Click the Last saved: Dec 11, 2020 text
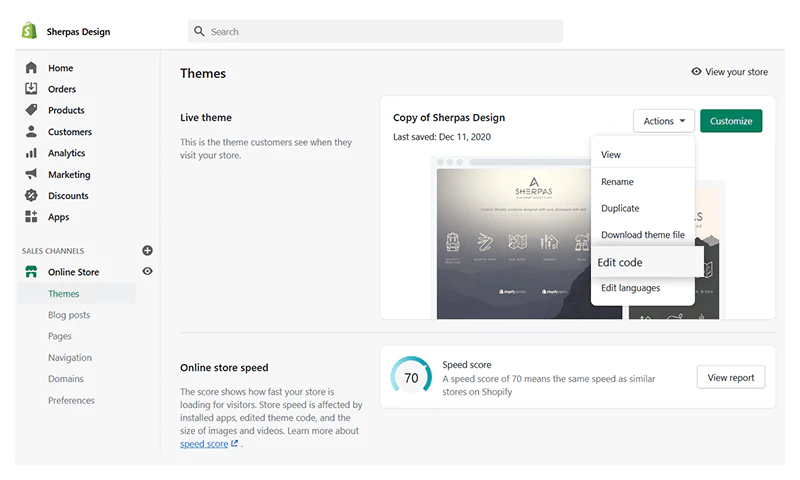This screenshot has height=480, width=800. pos(442,137)
